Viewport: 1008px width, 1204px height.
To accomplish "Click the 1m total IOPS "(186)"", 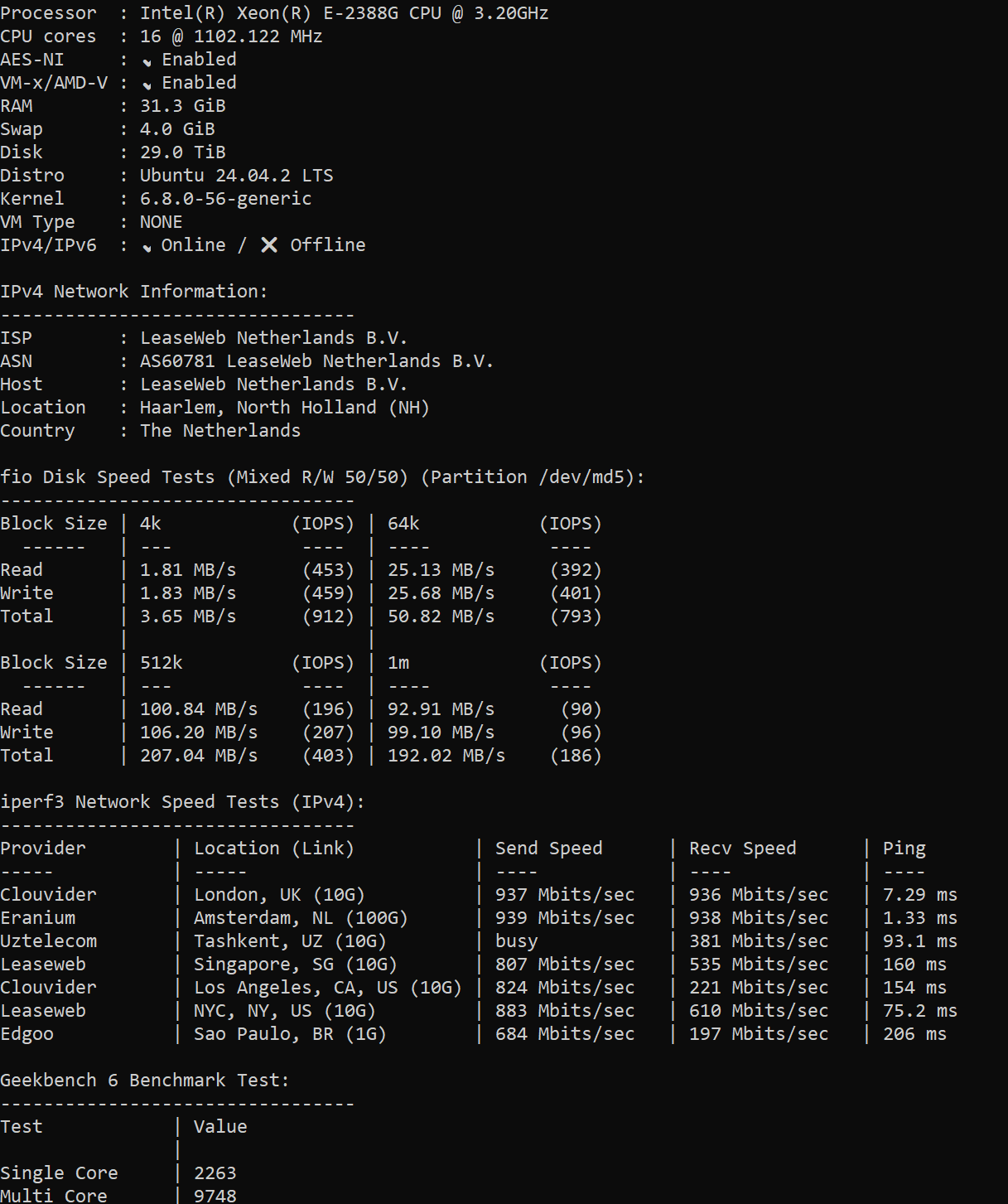I will coord(576,756).
